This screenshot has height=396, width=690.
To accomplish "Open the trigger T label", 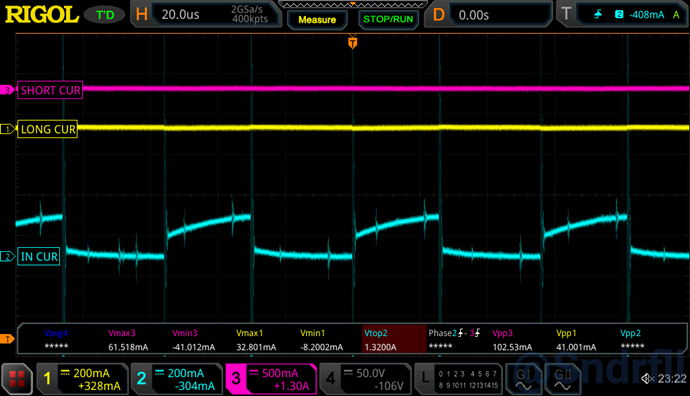I will [x=566, y=15].
